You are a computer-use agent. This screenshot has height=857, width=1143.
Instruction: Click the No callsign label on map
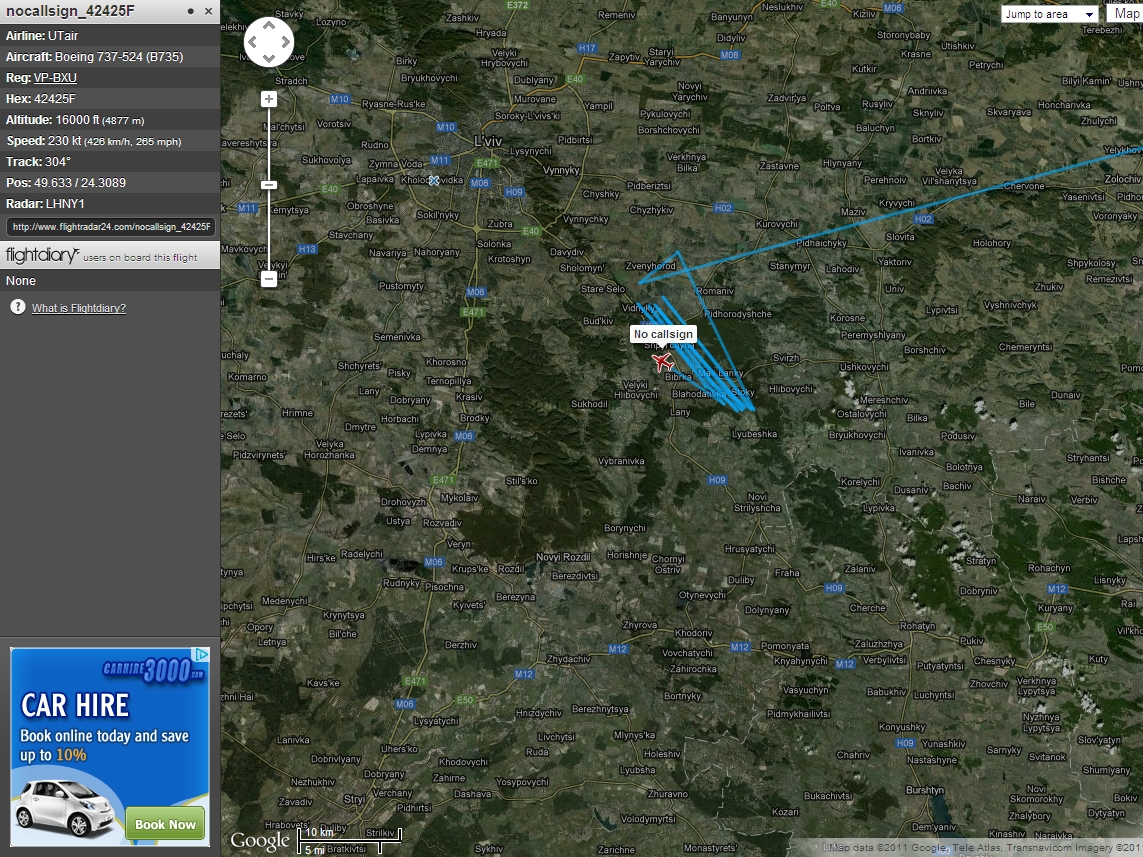pyautogui.click(x=663, y=334)
